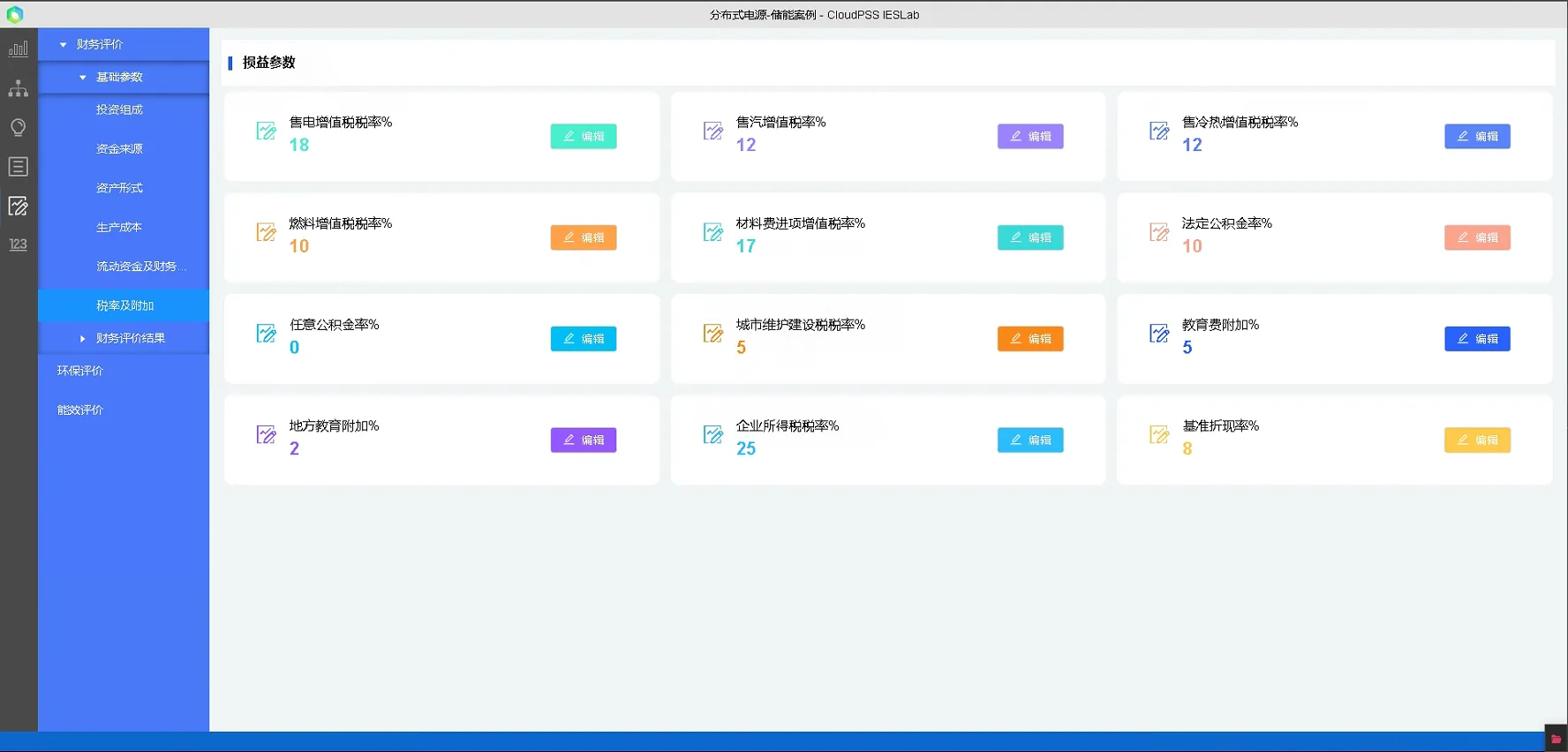
Task: Open the 123 numbers sidebar icon
Action: [x=19, y=244]
